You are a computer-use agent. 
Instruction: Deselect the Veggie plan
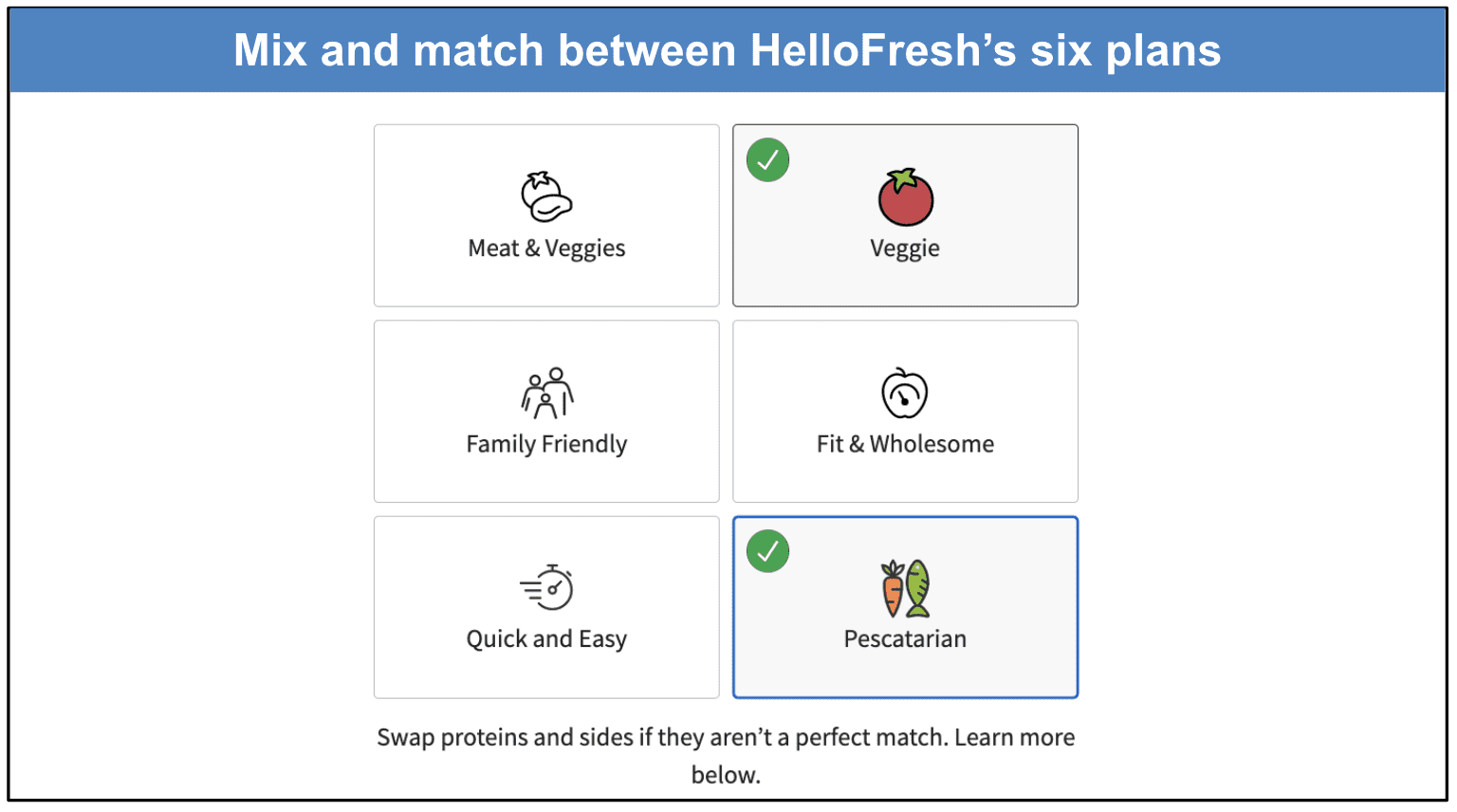click(x=905, y=215)
